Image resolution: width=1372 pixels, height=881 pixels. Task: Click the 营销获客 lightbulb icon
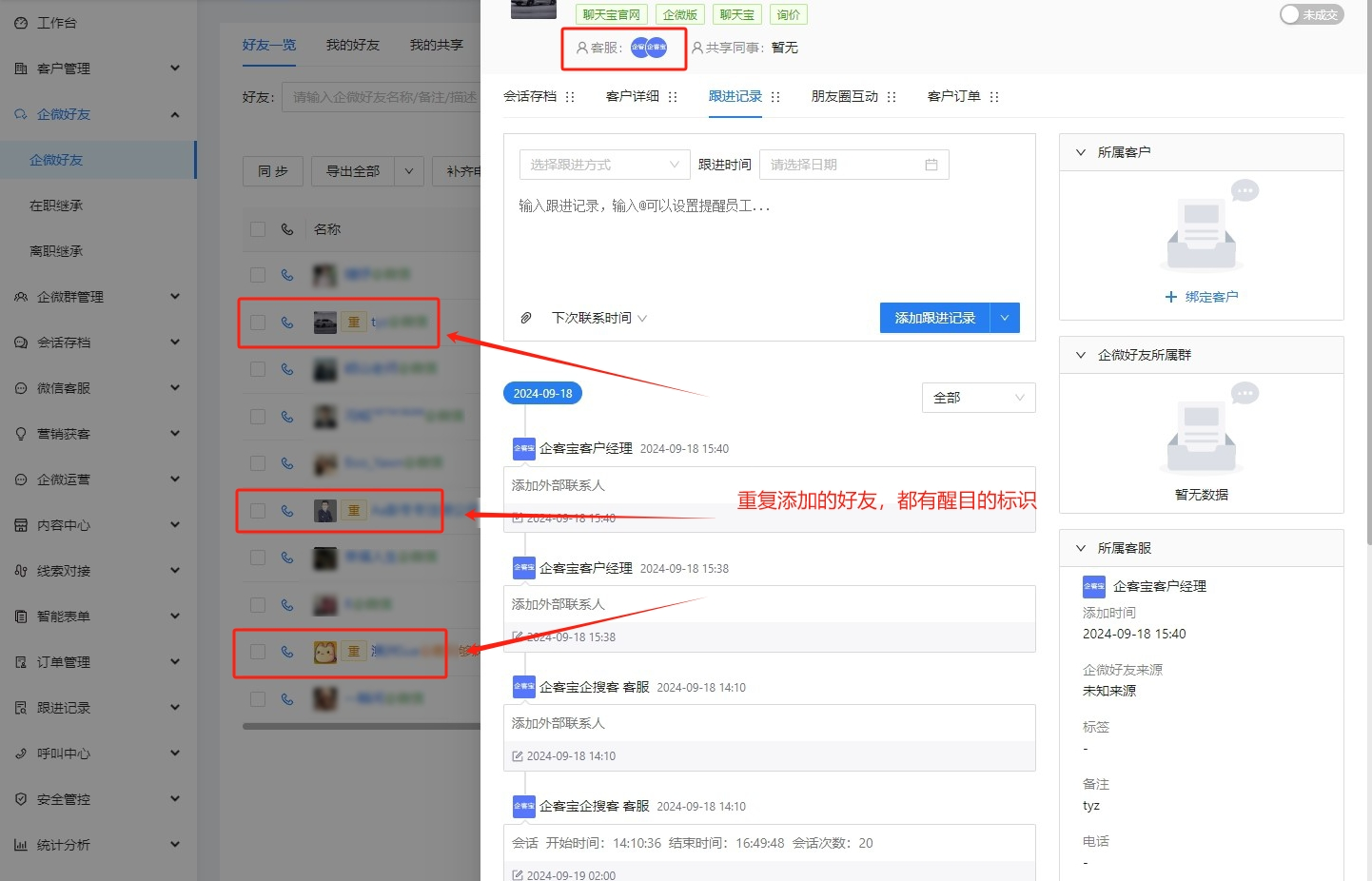pyautogui.click(x=21, y=434)
